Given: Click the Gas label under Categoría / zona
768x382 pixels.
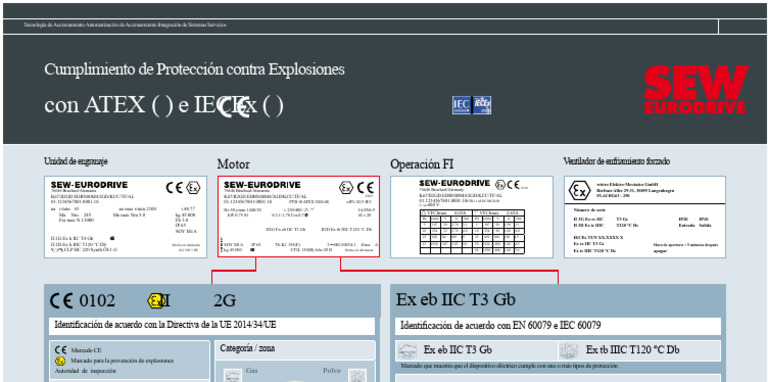Looking at the screenshot, I should [251, 371].
